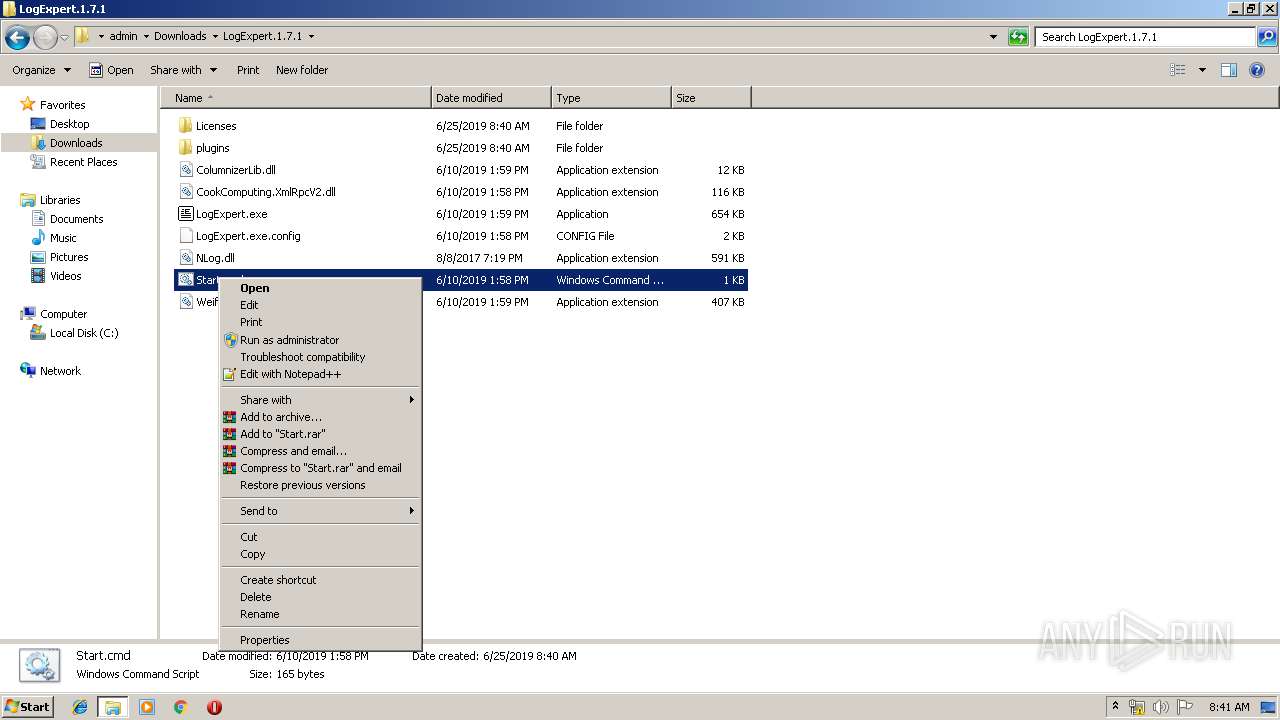
Task: Click the Print toolbar button
Action: pyautogui.click(x=248, y=70)
